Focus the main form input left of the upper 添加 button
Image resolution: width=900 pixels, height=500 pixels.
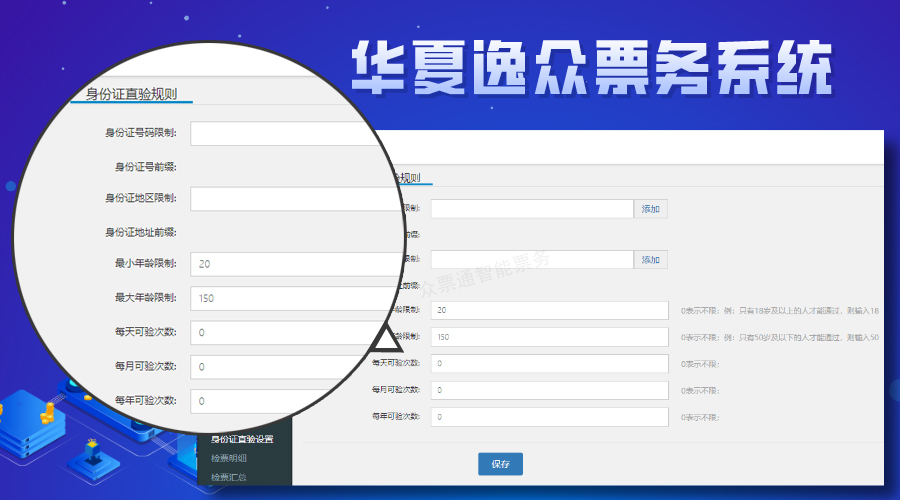tap(532, 209)
